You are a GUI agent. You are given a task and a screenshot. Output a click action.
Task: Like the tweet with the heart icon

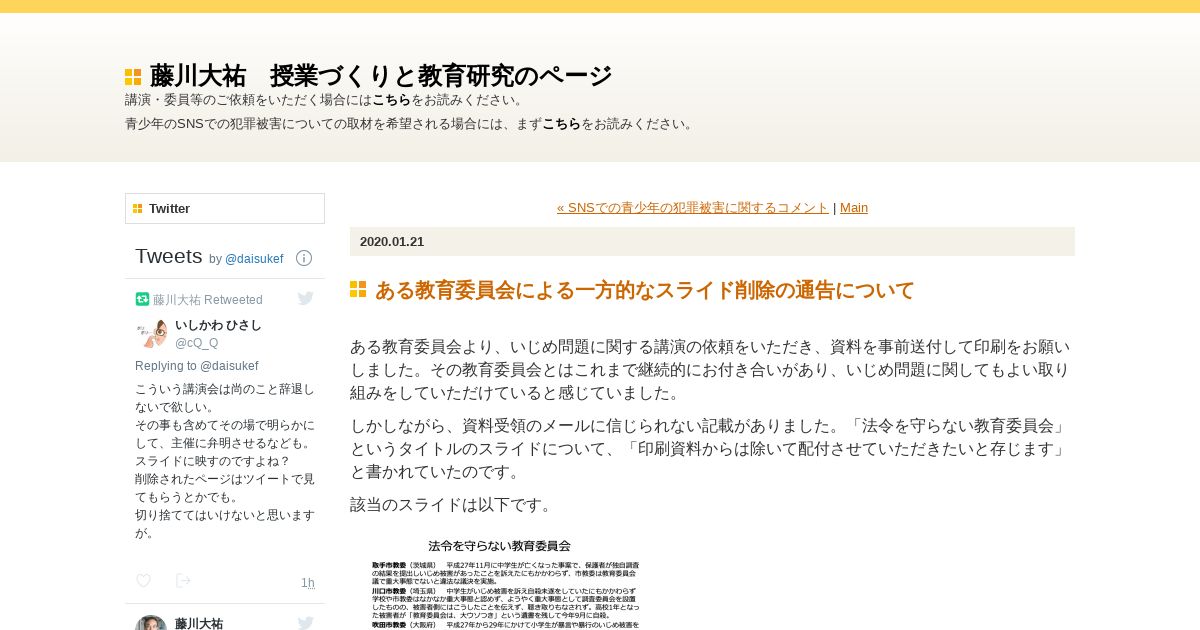(143, 581)
